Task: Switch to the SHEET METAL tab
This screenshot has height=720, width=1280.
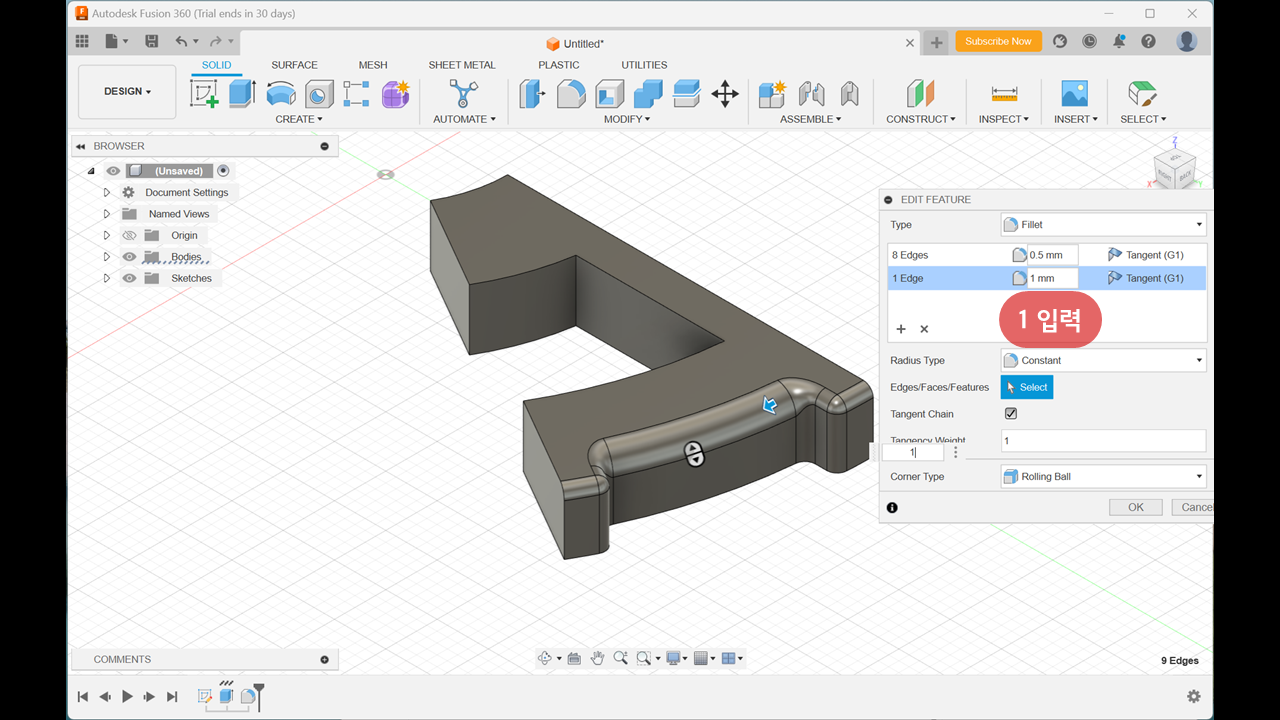Action: (462, 65)
